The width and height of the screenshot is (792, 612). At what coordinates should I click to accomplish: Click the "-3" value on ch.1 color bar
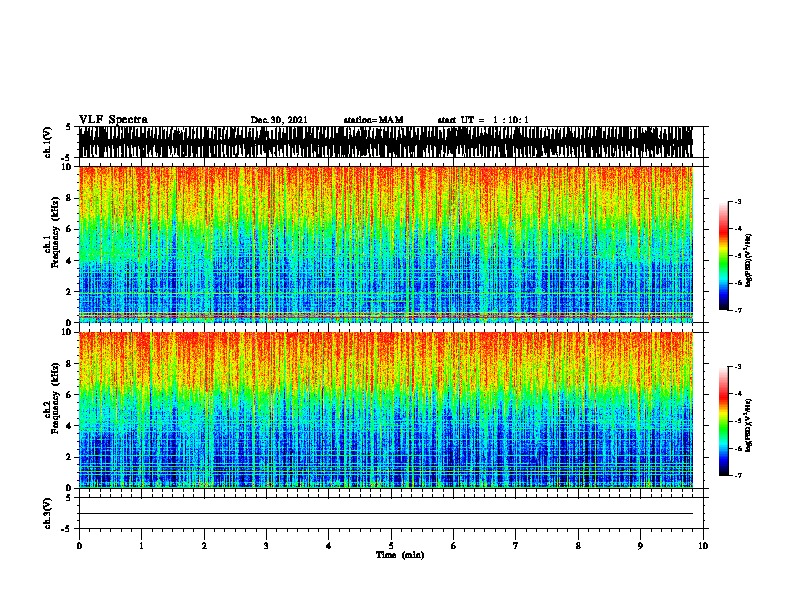coord(737,201)
